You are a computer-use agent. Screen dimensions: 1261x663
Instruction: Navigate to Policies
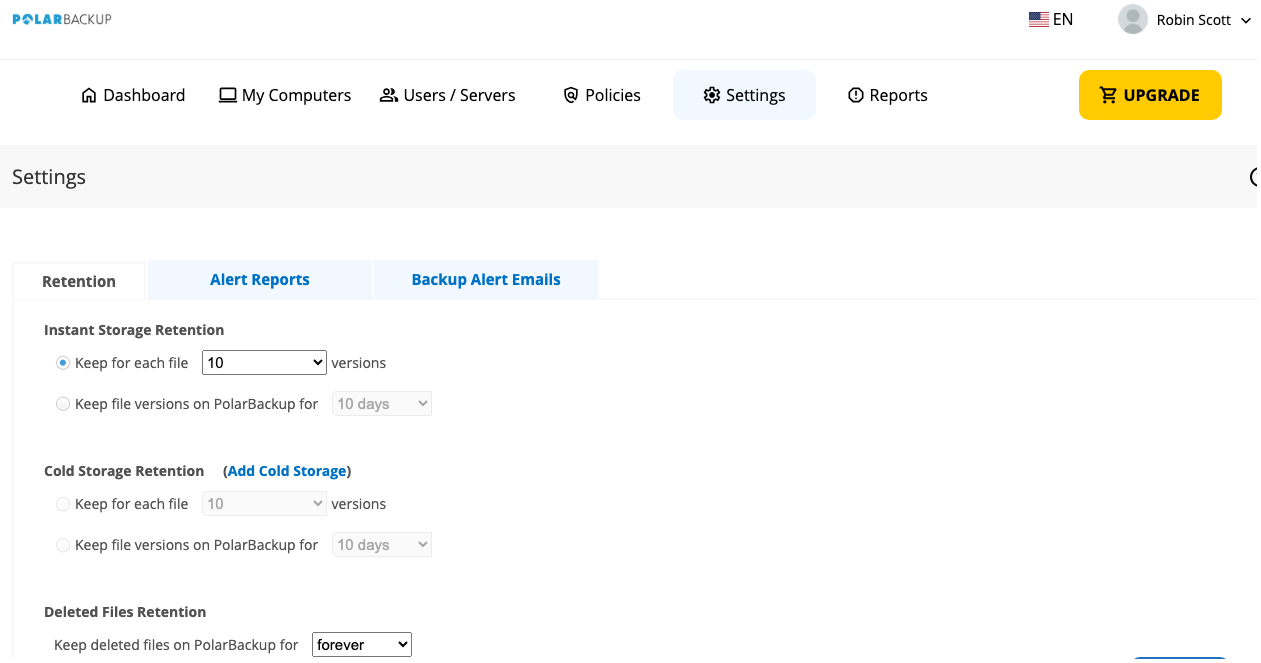pos(602,96)
